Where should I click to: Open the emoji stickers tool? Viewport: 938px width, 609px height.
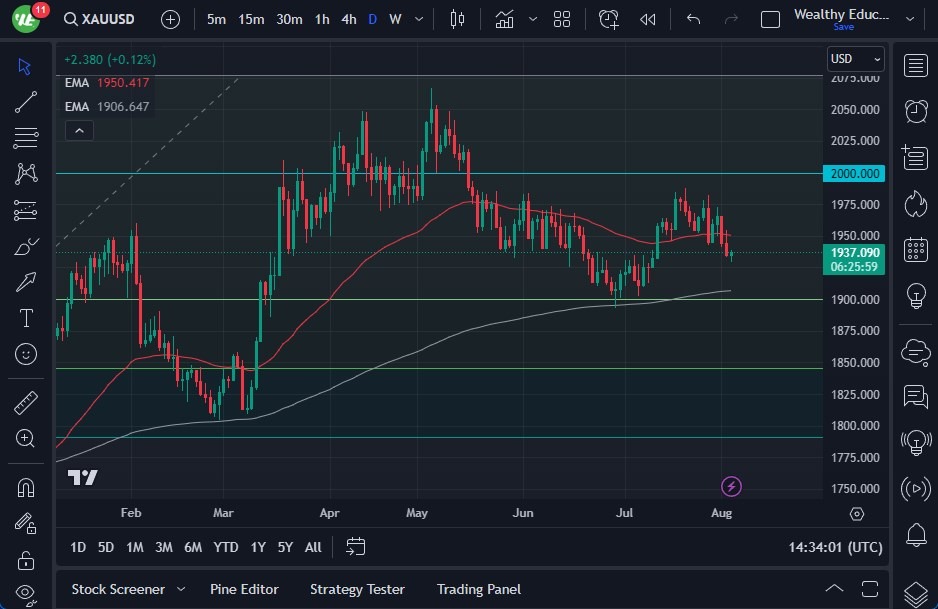point(26,354)
